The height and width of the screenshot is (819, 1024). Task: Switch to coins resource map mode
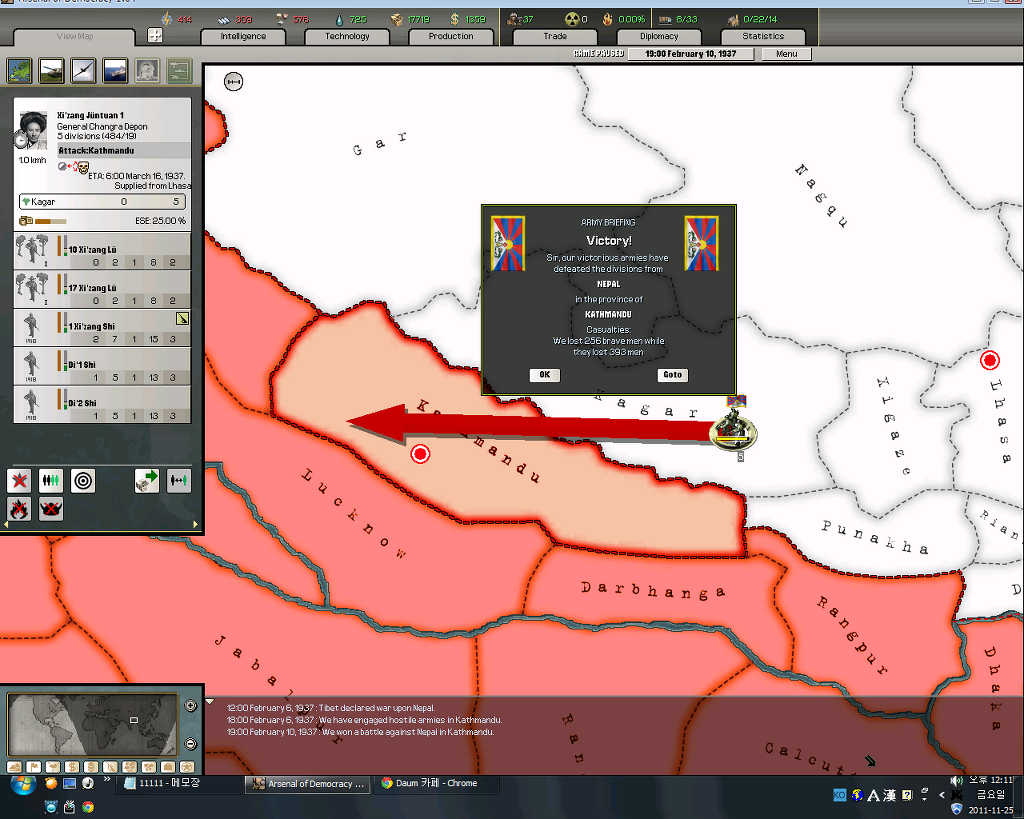pos(91,767)
